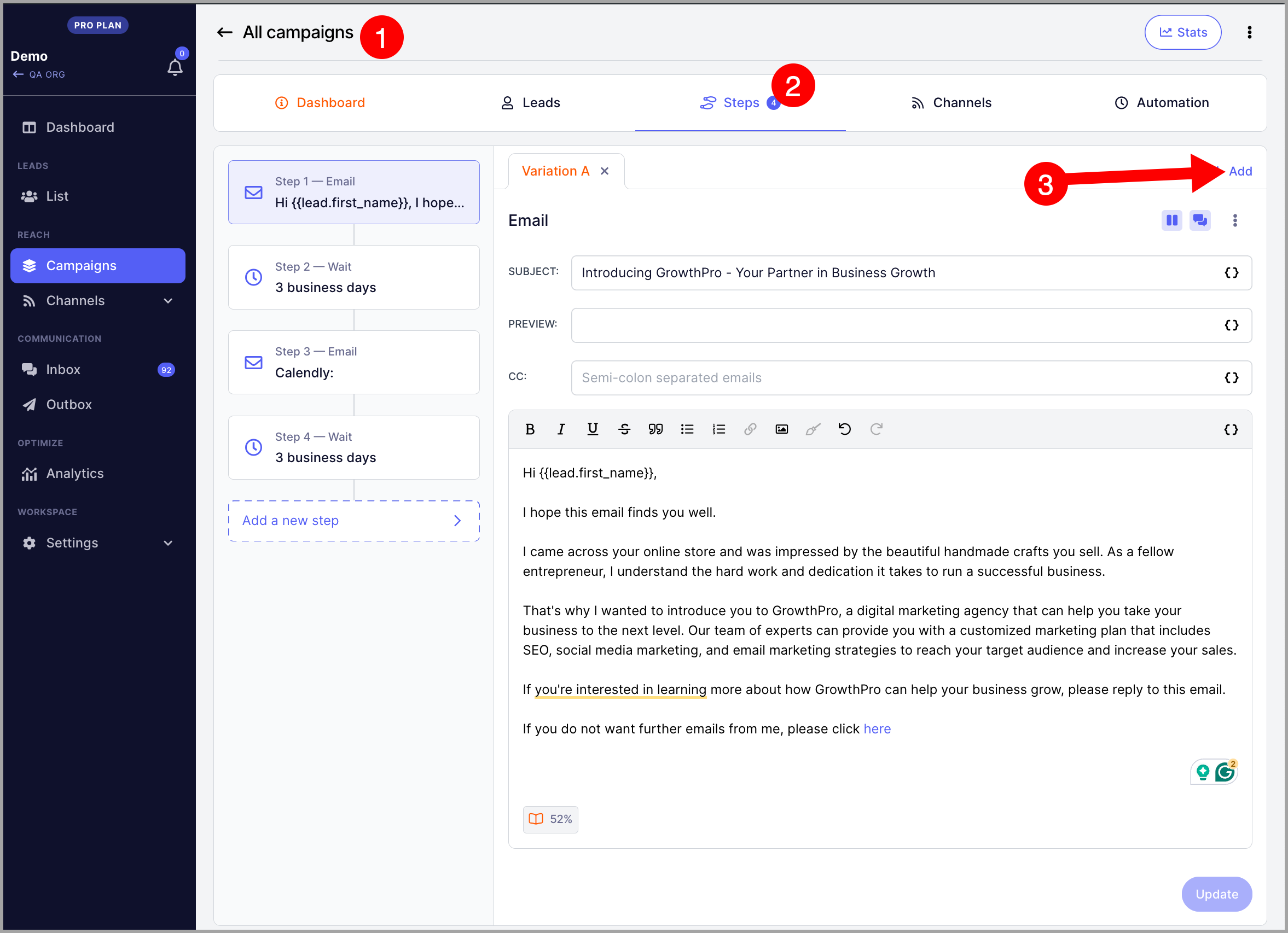Expand the sidebar Channels chevron
Screen dimensions: 1288x933
pos(168,301)
